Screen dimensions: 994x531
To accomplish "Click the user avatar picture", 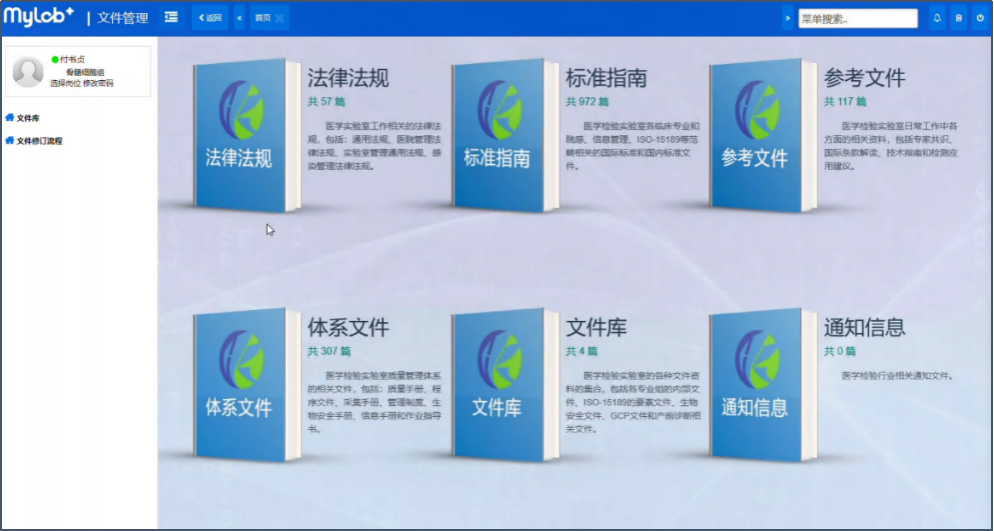I will (29, 72).
